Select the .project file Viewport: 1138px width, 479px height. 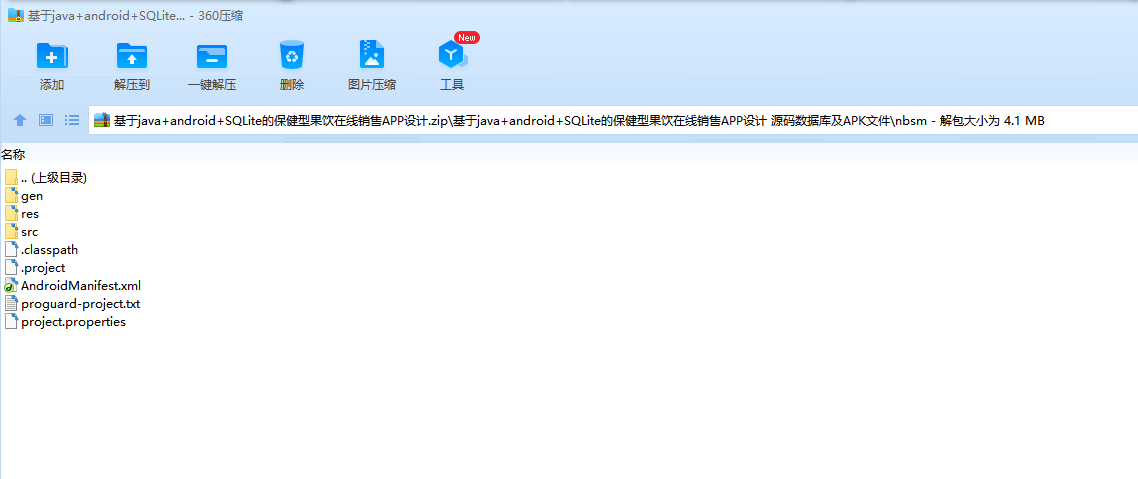[35, 268]
